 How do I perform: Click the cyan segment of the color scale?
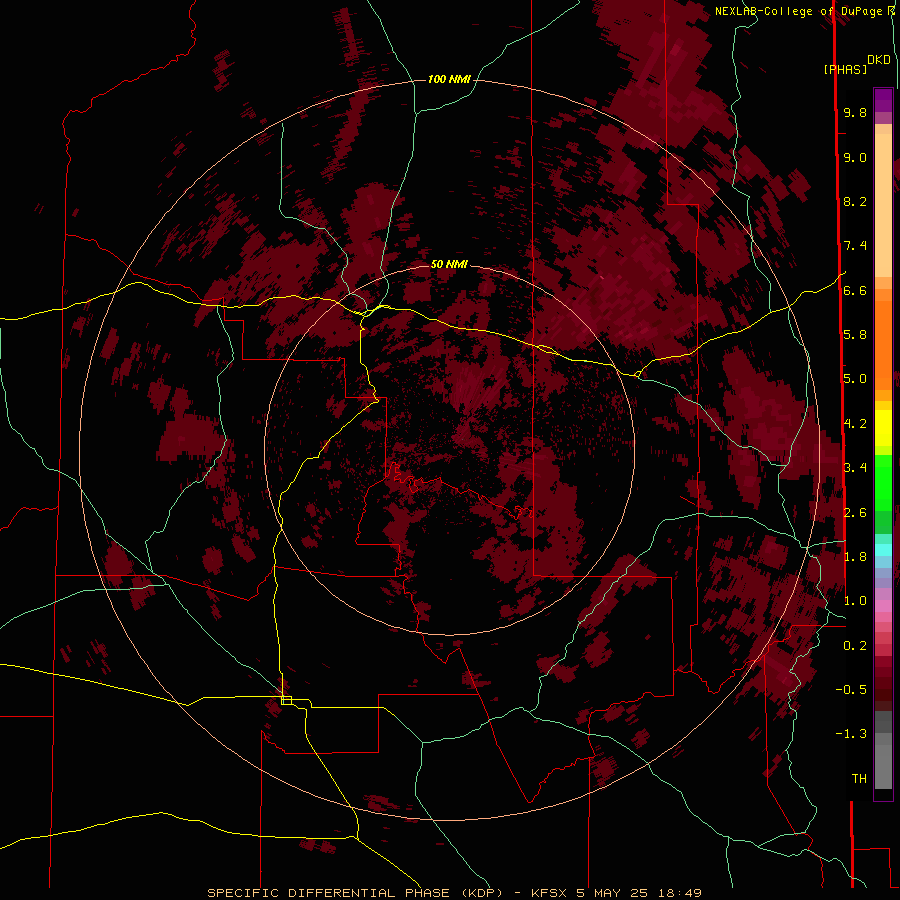point(883,550)
